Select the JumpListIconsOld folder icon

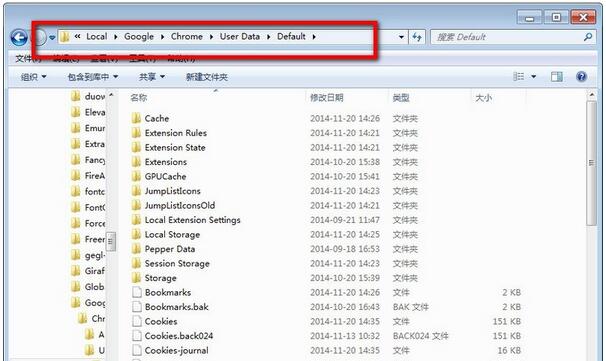(x=136, y=205)
